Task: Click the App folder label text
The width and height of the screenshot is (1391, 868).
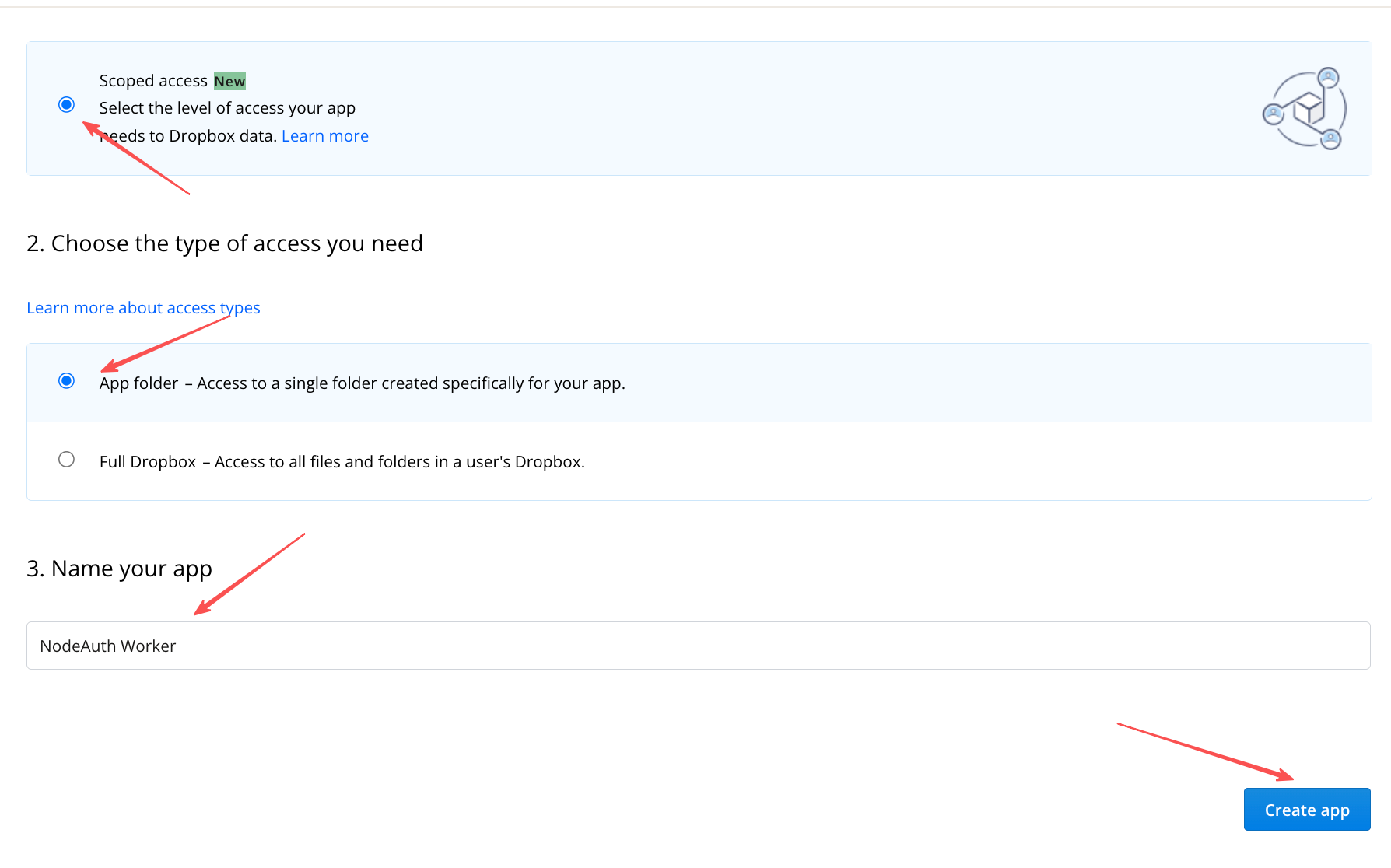Action: [139, 383]
